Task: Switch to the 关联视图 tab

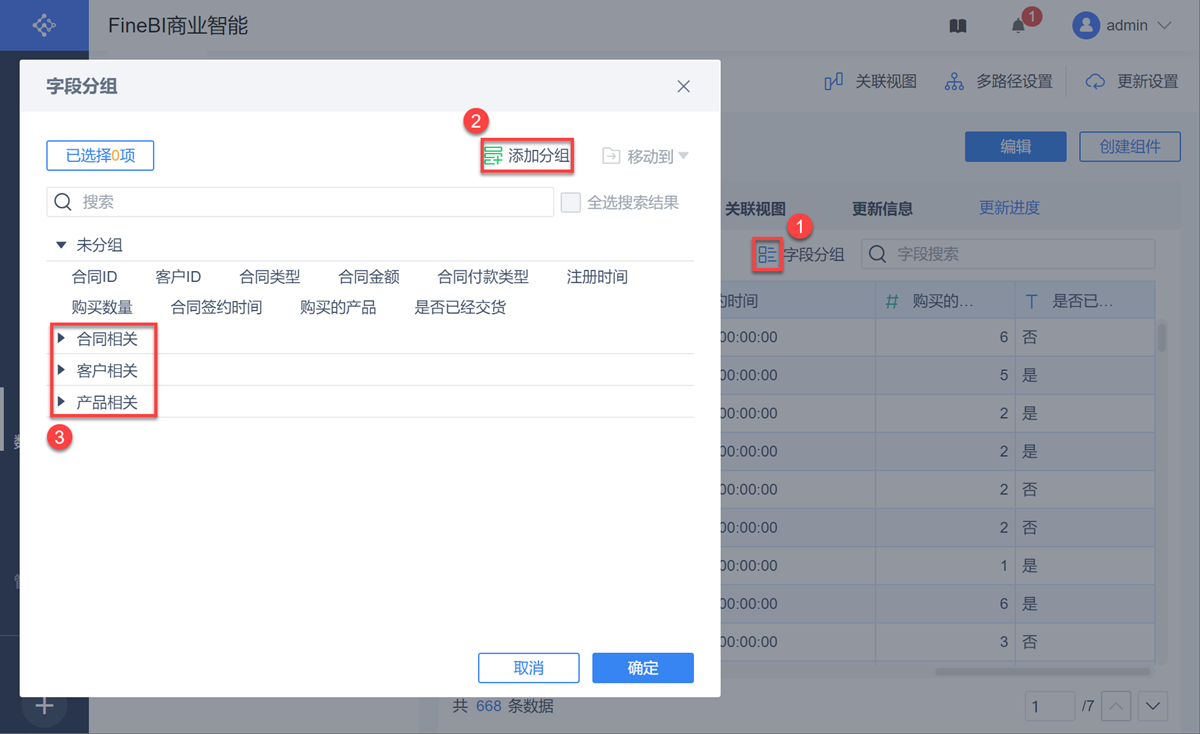Action: (x=755, y=209)
